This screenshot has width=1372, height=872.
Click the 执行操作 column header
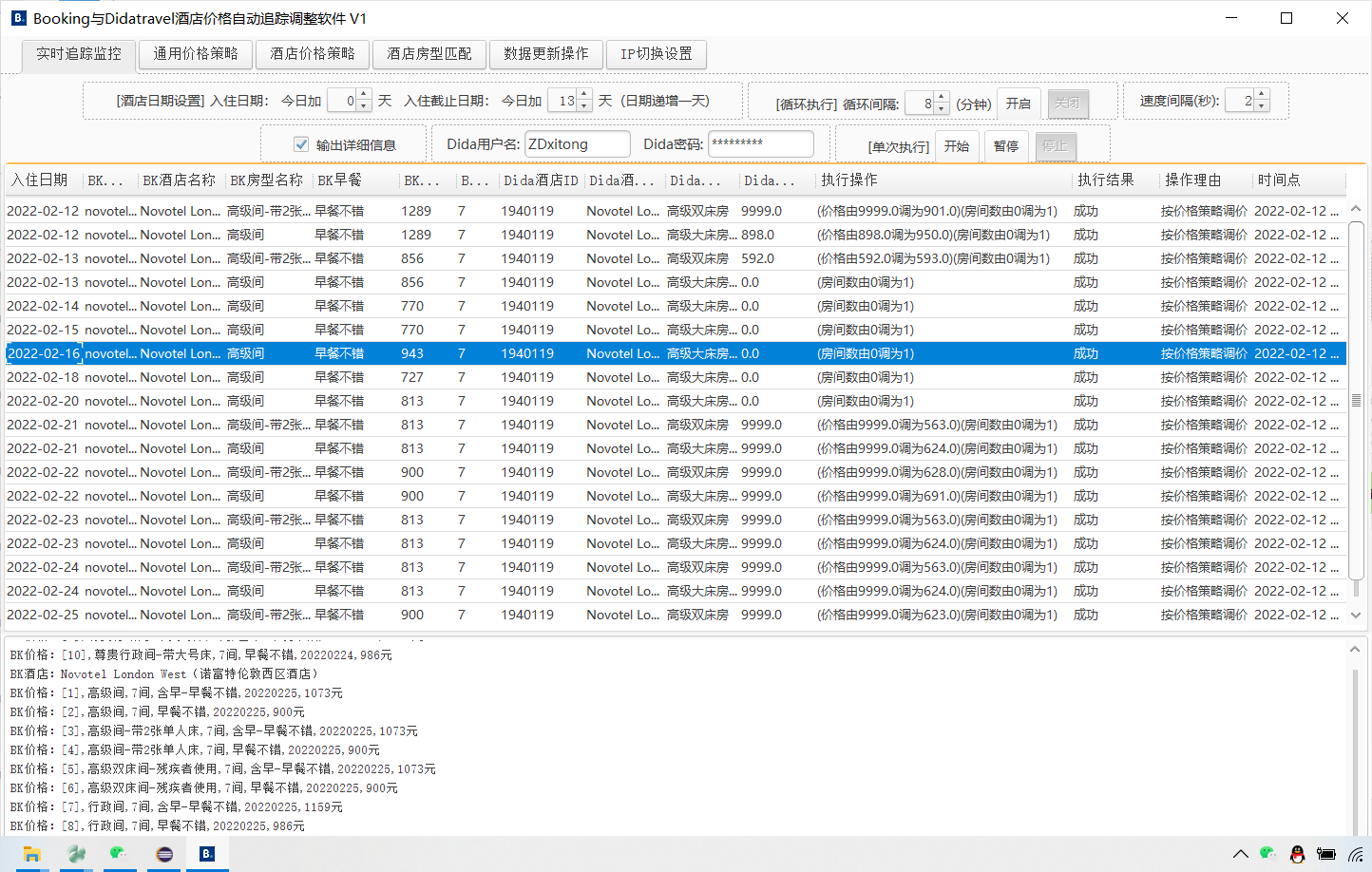tap(943, 180)
